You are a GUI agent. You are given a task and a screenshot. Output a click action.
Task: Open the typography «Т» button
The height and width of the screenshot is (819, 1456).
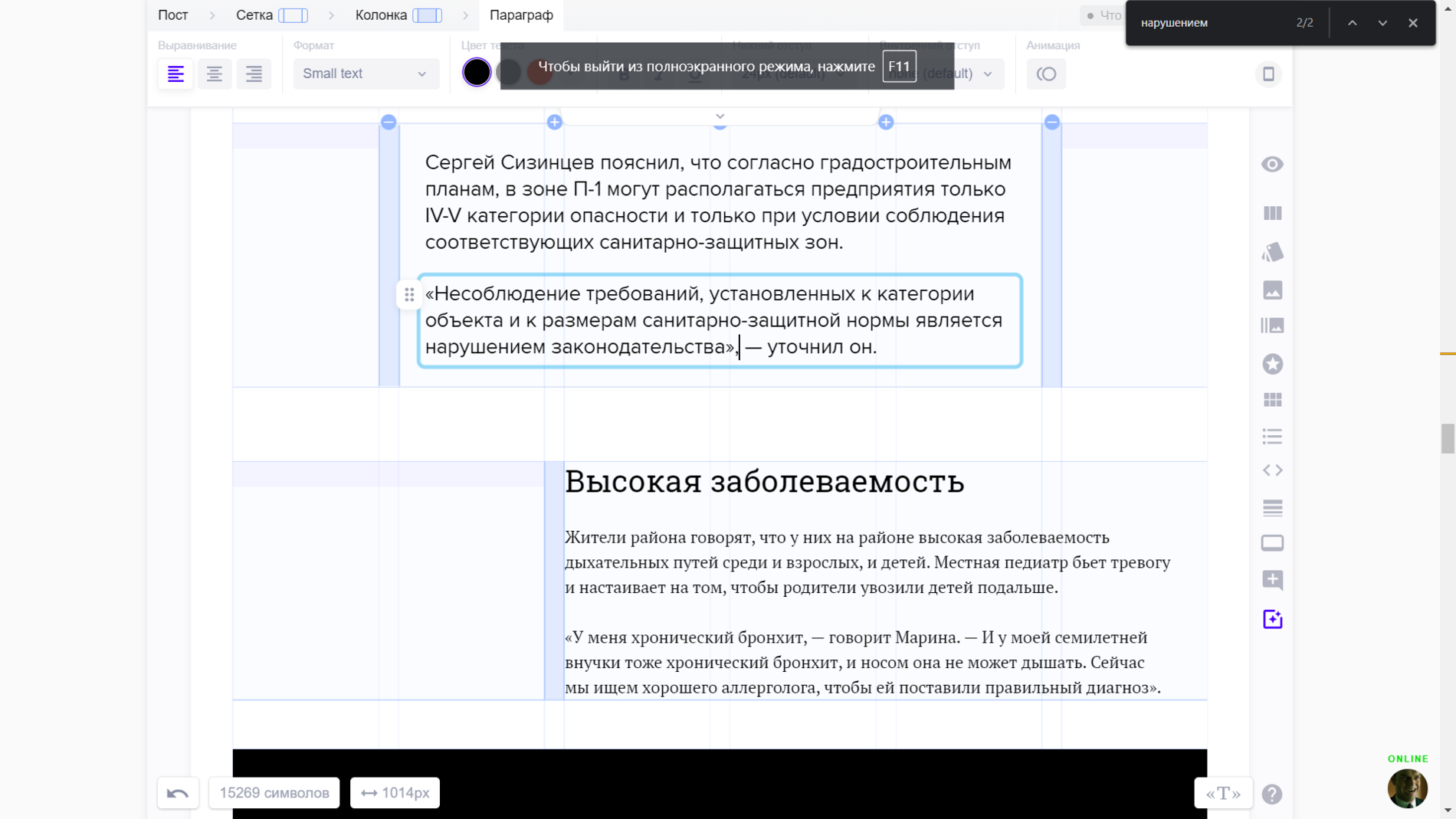click(1223, 794)
